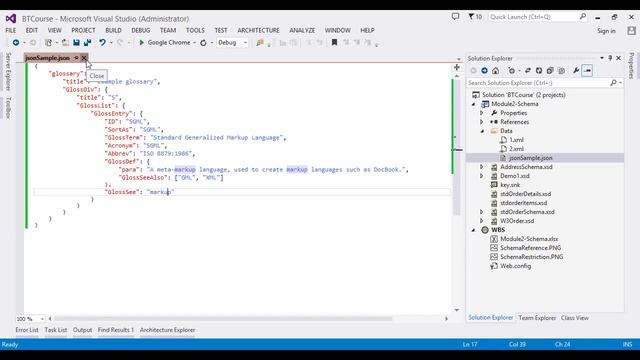This screenshot has width=640, height=360.
Task: Start debugging with the green play icon
Action: (142, 42)
